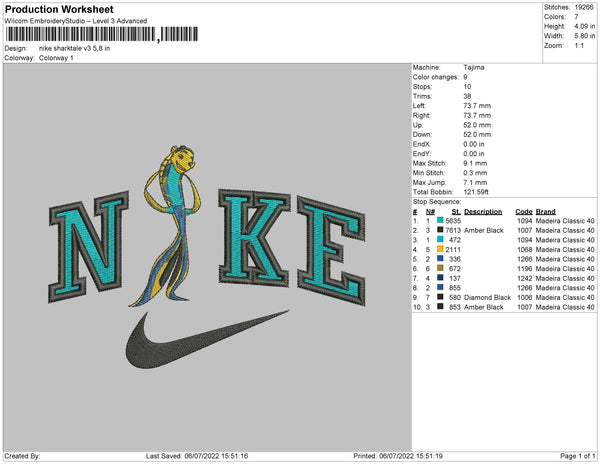The image size is (600, 464).
Task: Pick the navy swatch beside 137 stitches
Action: click(440, 278)
